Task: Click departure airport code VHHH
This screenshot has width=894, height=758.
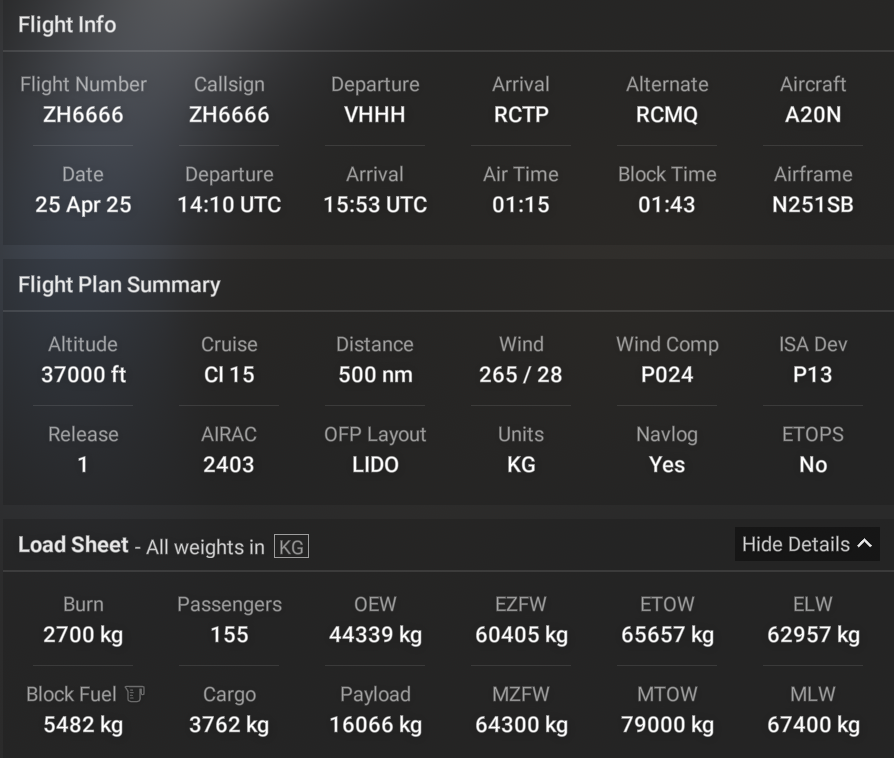Action: (x=375, y=115)
